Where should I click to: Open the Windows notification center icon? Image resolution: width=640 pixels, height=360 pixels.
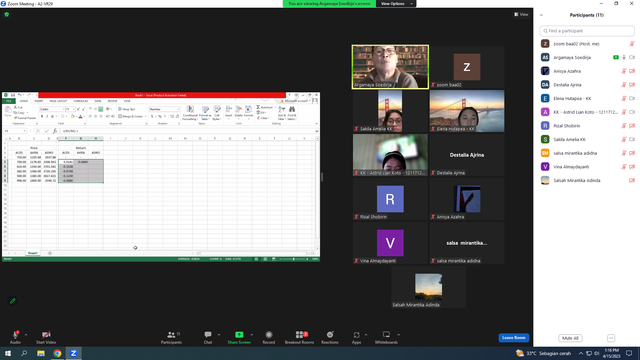[629, 353]
